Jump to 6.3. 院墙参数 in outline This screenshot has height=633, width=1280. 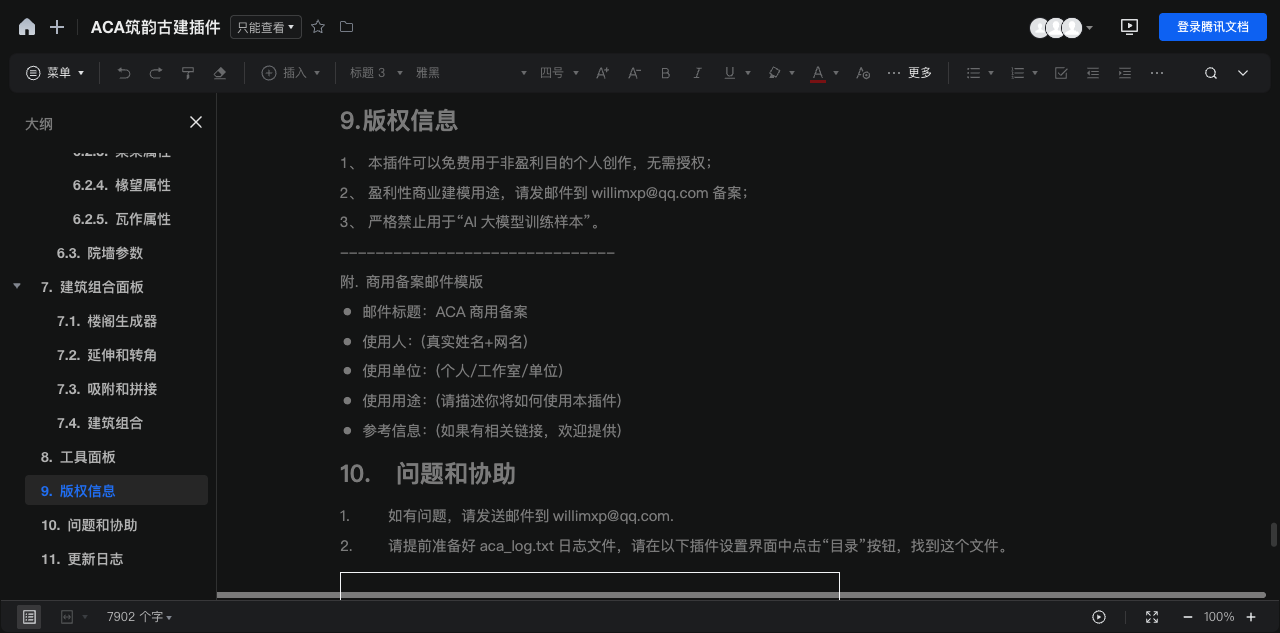(100, 253)
